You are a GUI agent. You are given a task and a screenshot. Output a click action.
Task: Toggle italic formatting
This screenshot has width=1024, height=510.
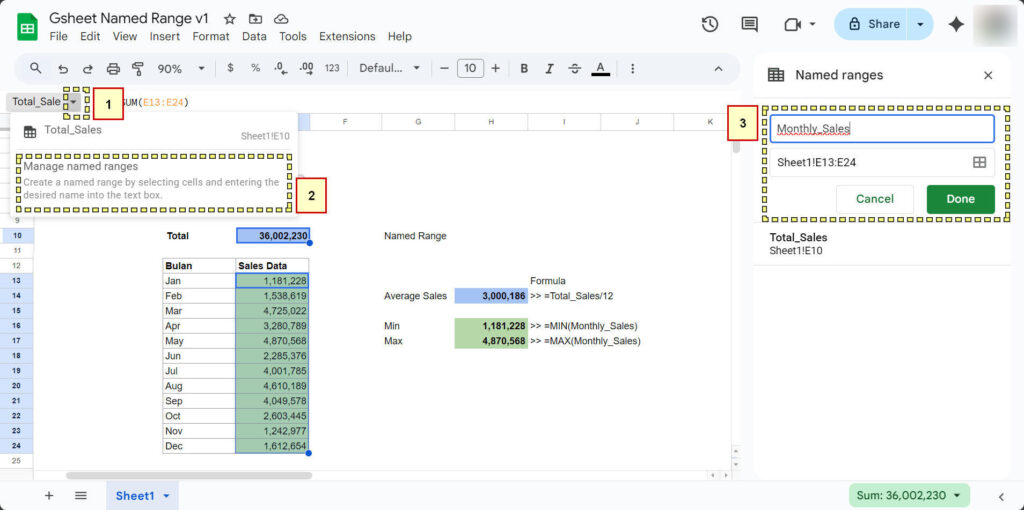tap(549, 68)
